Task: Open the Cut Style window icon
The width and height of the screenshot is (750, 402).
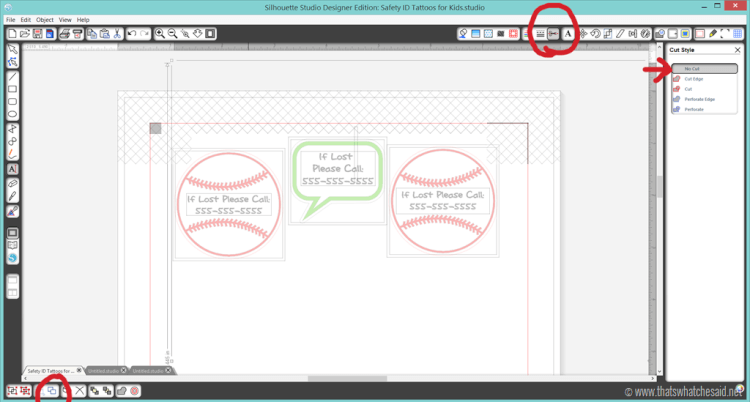Action: pyautogui.click(x=553, y=34)
